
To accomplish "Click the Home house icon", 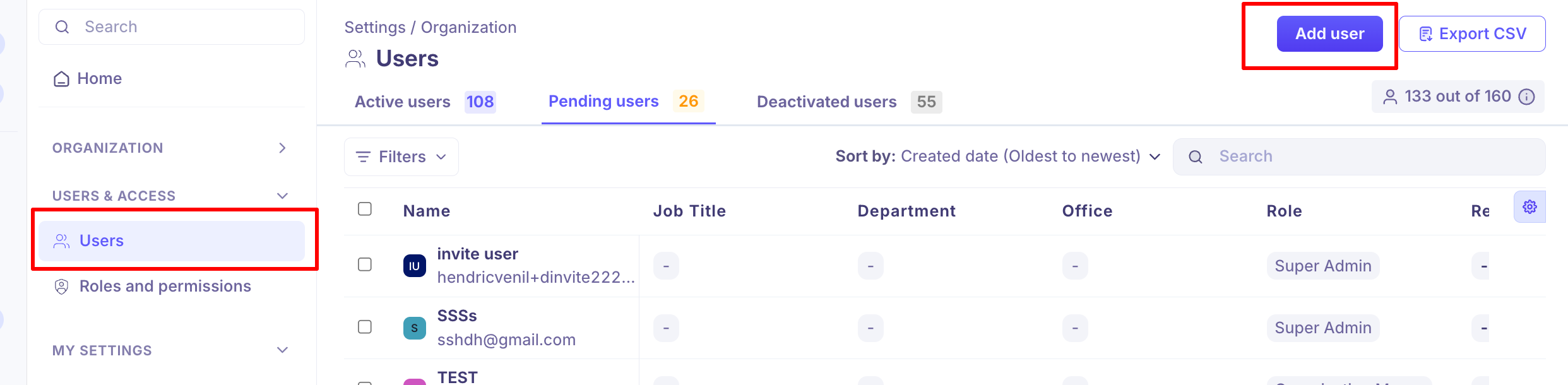I will [x=61, y=79].
